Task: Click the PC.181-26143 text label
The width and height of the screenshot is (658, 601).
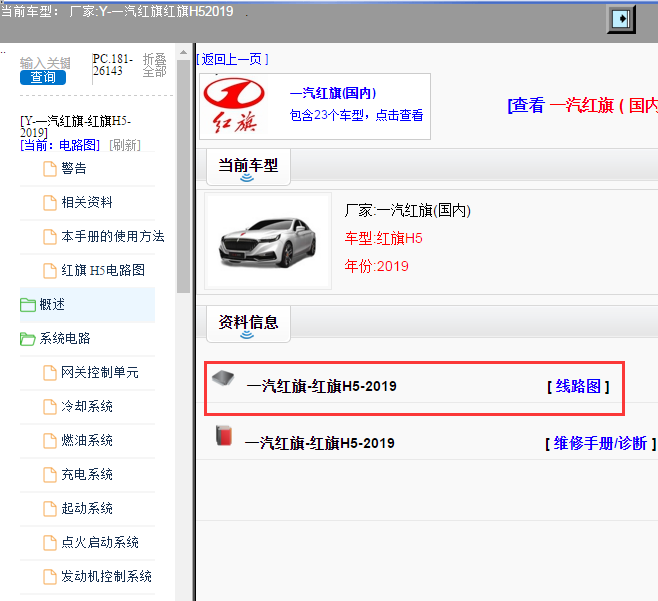Action: pyautogui.click(x=112, y=65)
